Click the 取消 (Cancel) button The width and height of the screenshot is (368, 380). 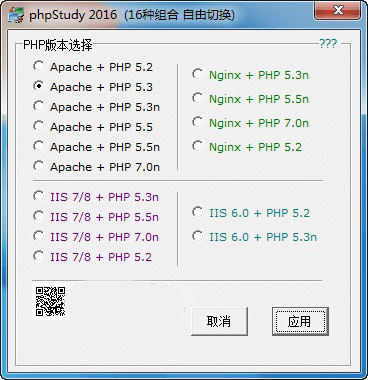(219, 321)
